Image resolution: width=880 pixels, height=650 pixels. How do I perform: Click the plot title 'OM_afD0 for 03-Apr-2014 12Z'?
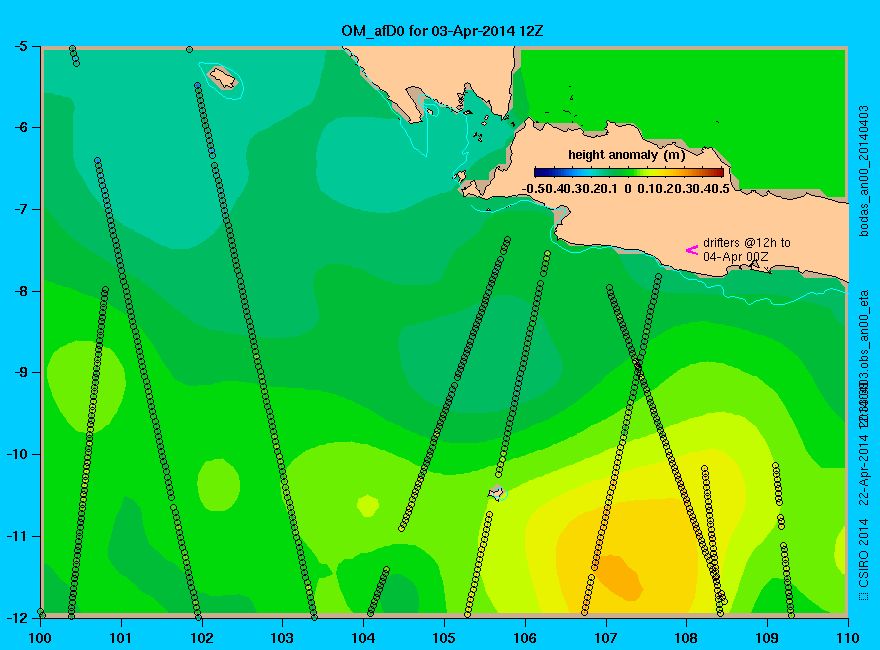(442, 31)
